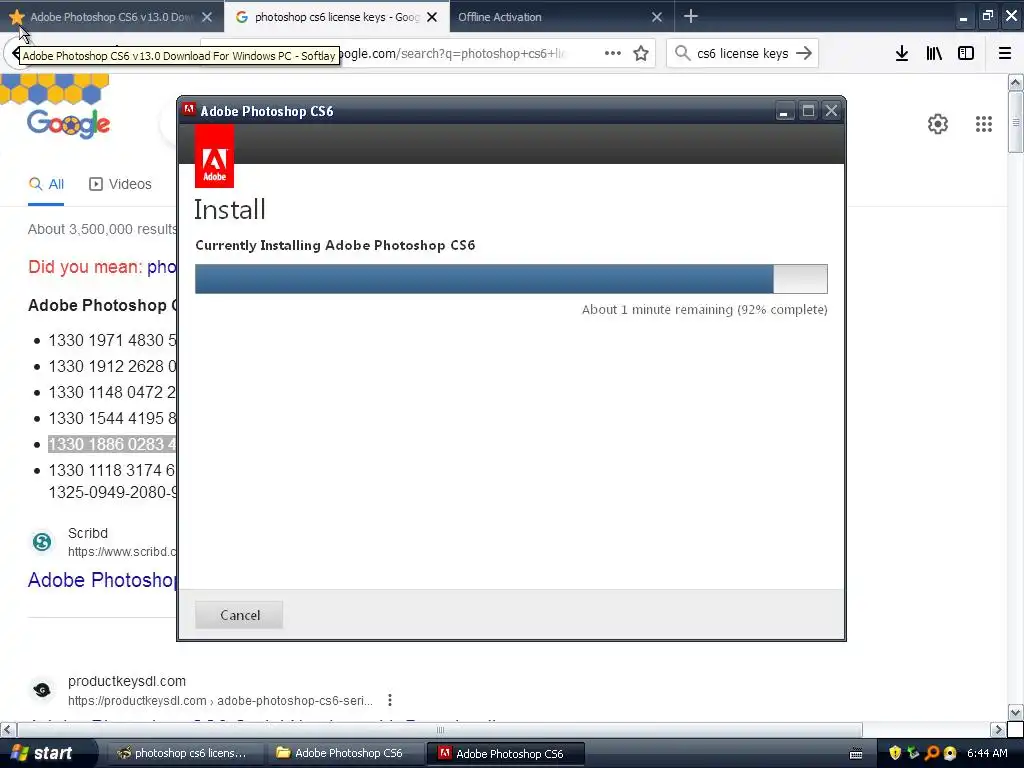The image size is (1024, 768).
Task: Click the serial starting 1330 1971 4830
Action: (112, 340)
